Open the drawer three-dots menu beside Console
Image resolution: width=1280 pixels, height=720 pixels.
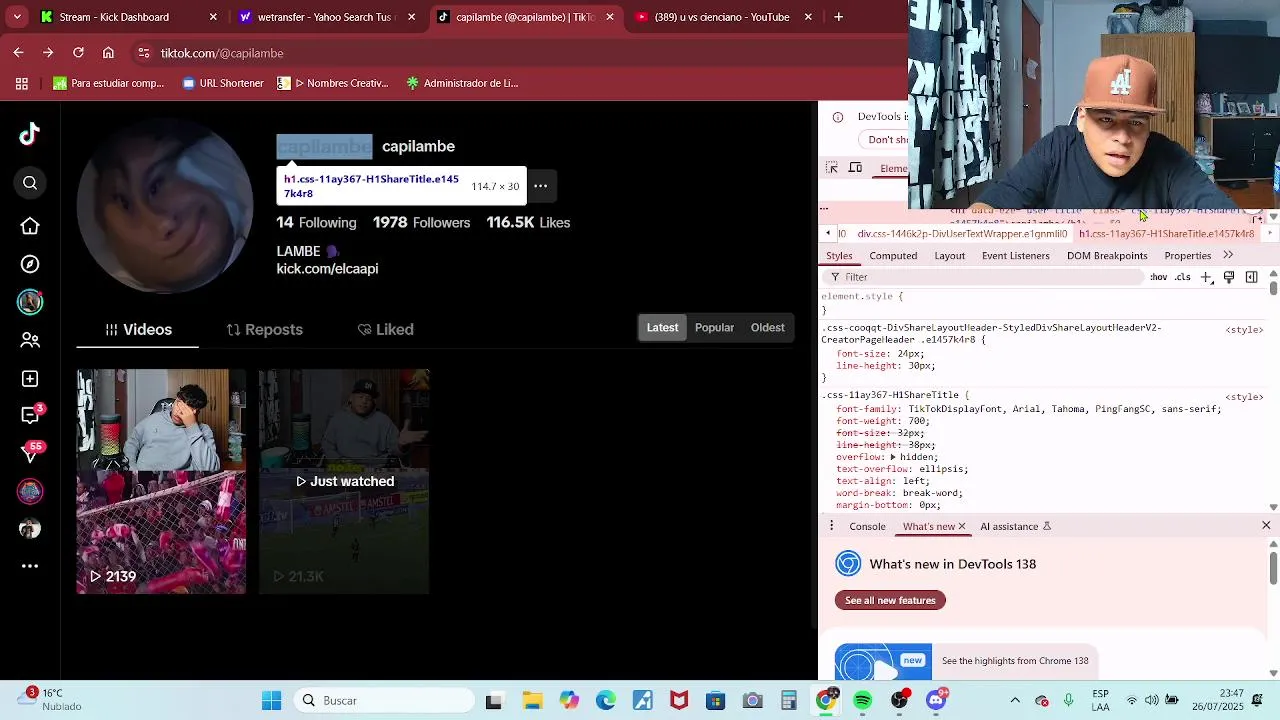[831, 526]
